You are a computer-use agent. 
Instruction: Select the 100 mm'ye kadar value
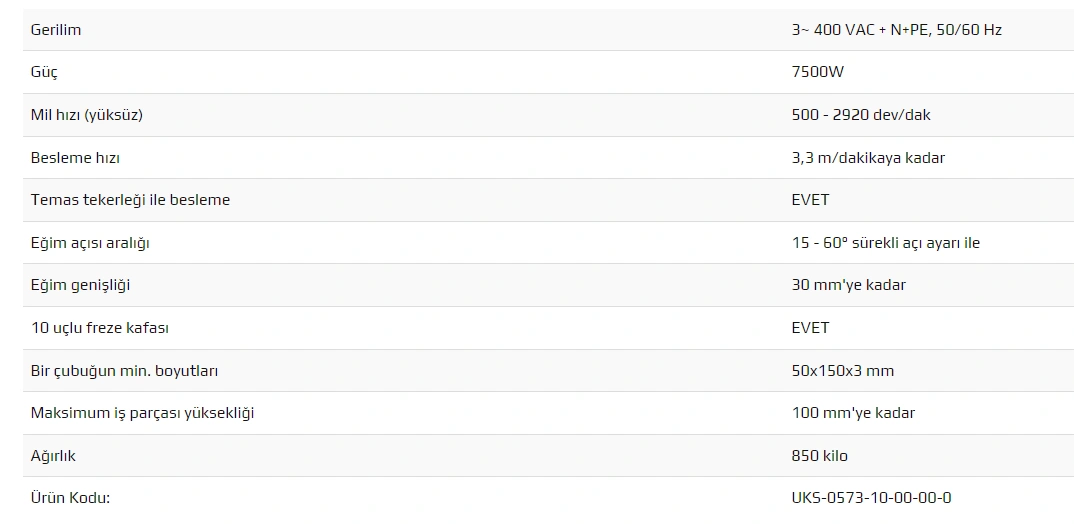pyautogui.click(x=852, y=413)
